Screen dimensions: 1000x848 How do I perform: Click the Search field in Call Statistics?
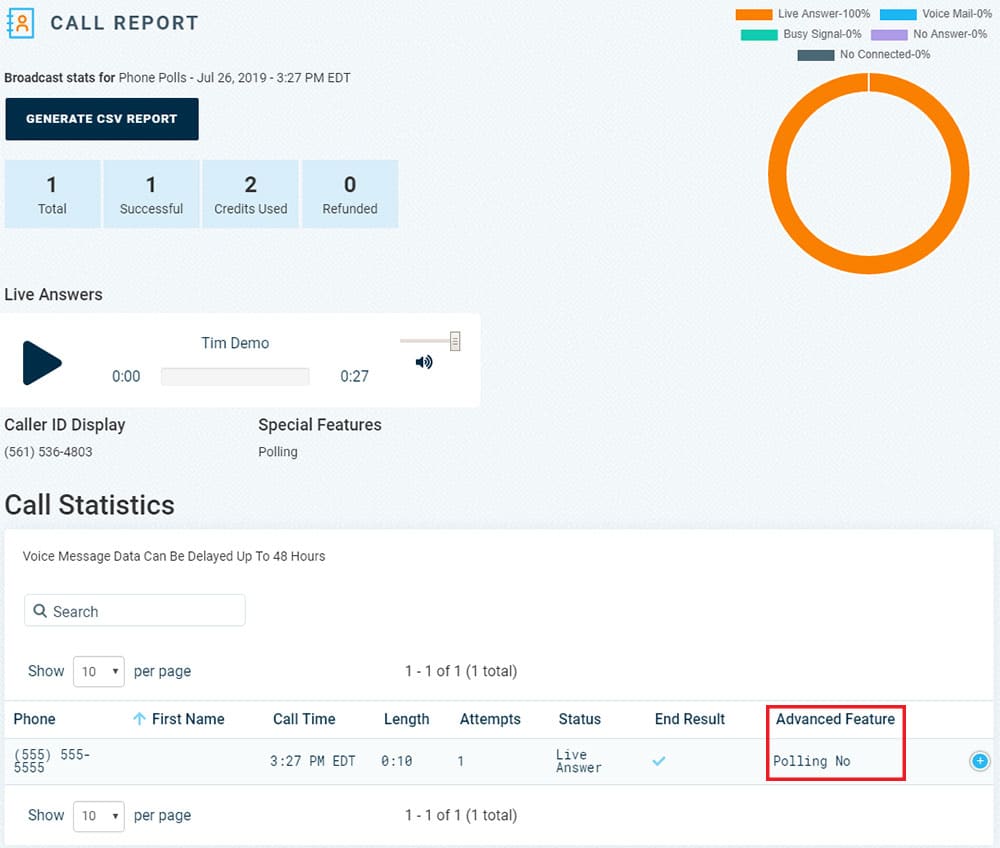(135, 611)
